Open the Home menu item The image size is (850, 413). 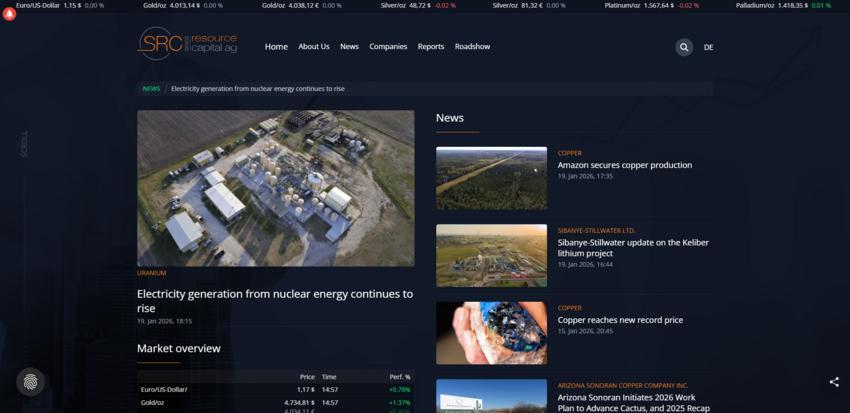(276, 47)
